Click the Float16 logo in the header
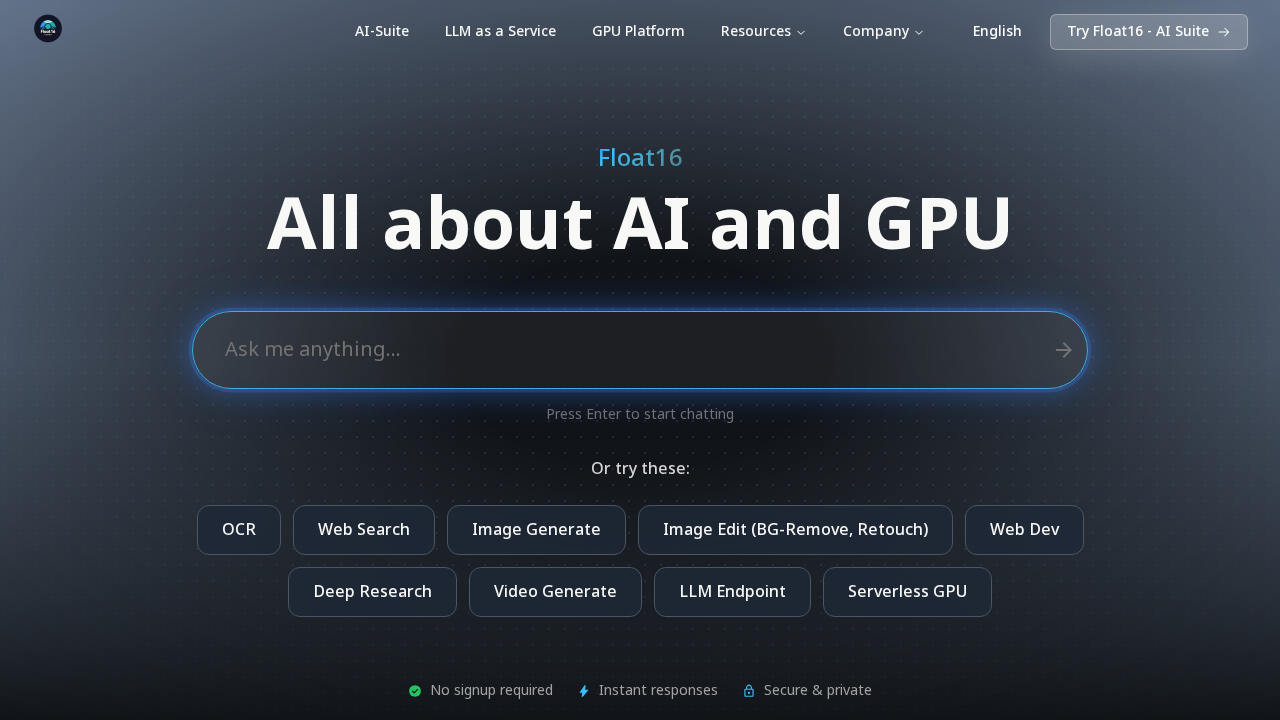This screenshot has width=1280, height=720. coord(48,28)
